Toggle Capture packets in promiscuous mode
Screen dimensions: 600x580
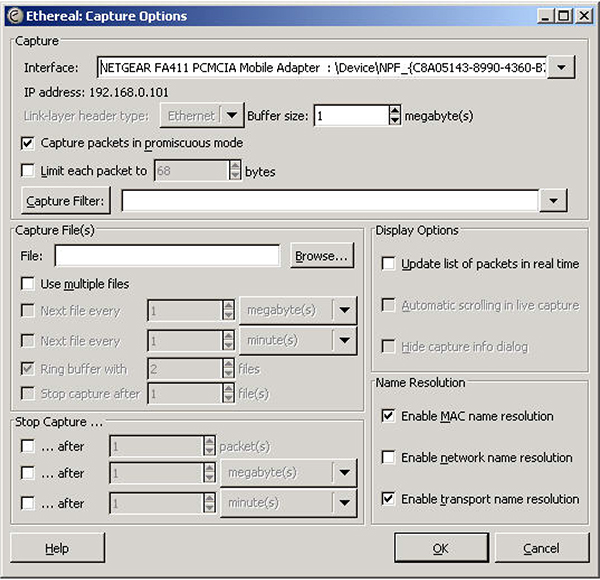28,143
